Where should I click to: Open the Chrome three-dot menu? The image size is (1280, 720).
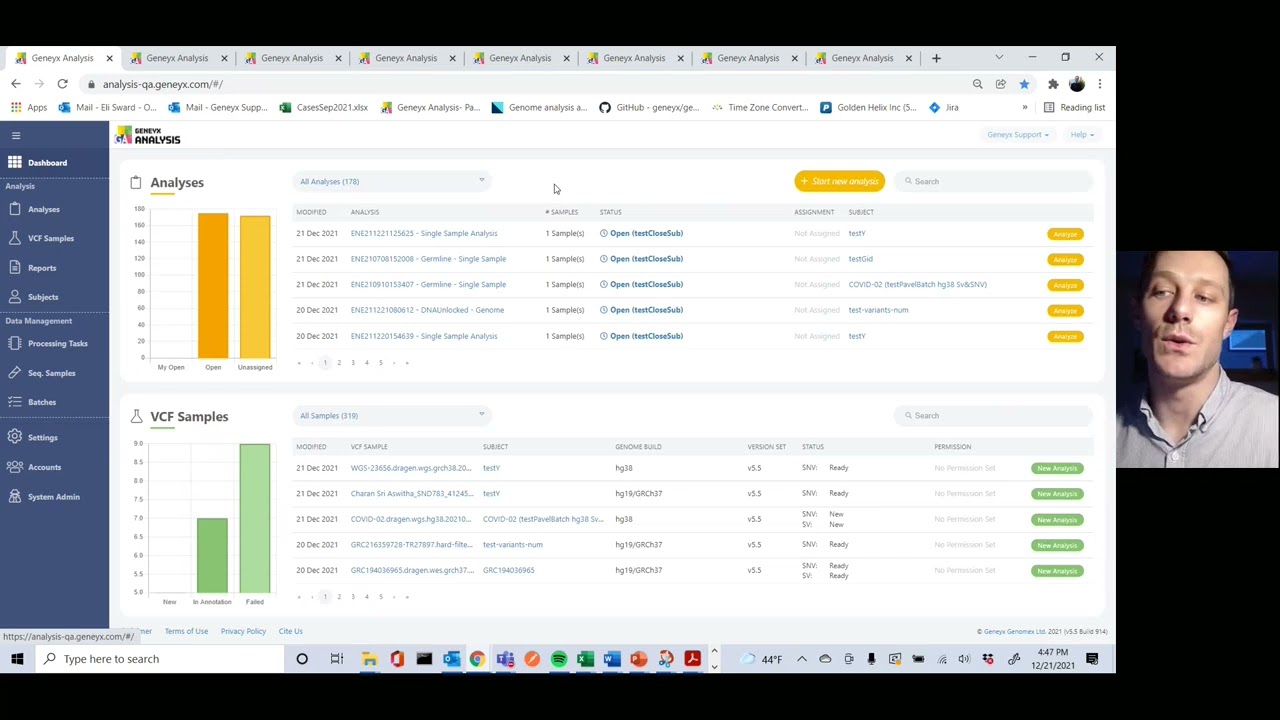[1099, 84]
